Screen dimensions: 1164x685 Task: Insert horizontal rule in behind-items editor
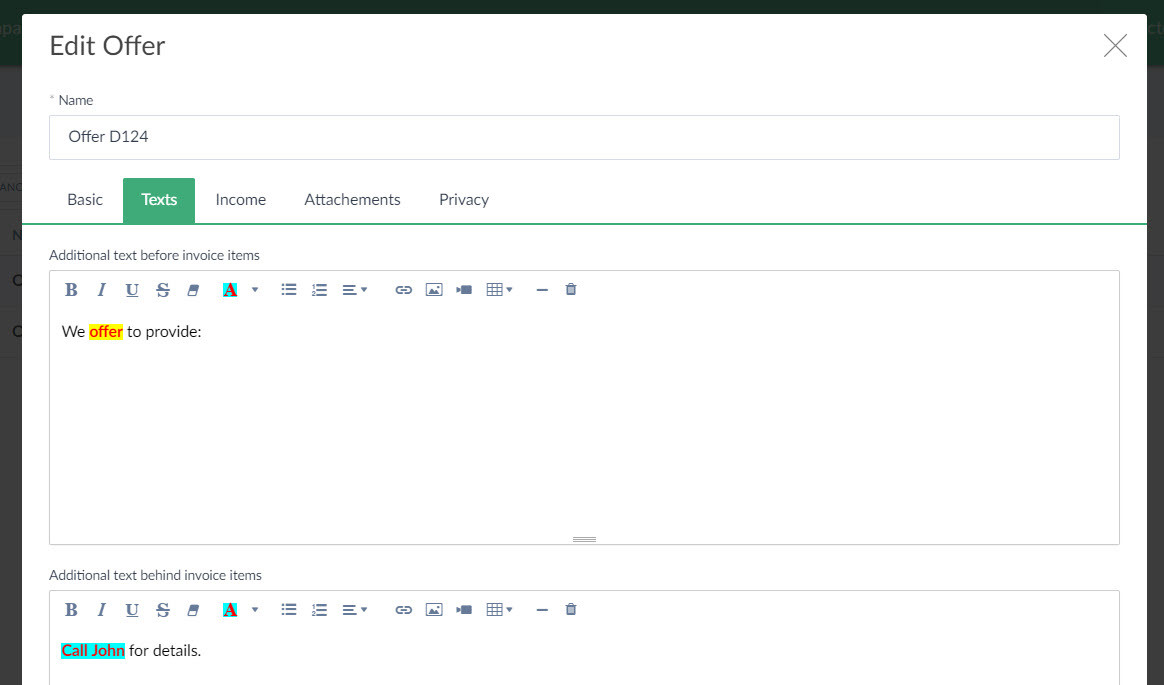click(542, 609)
